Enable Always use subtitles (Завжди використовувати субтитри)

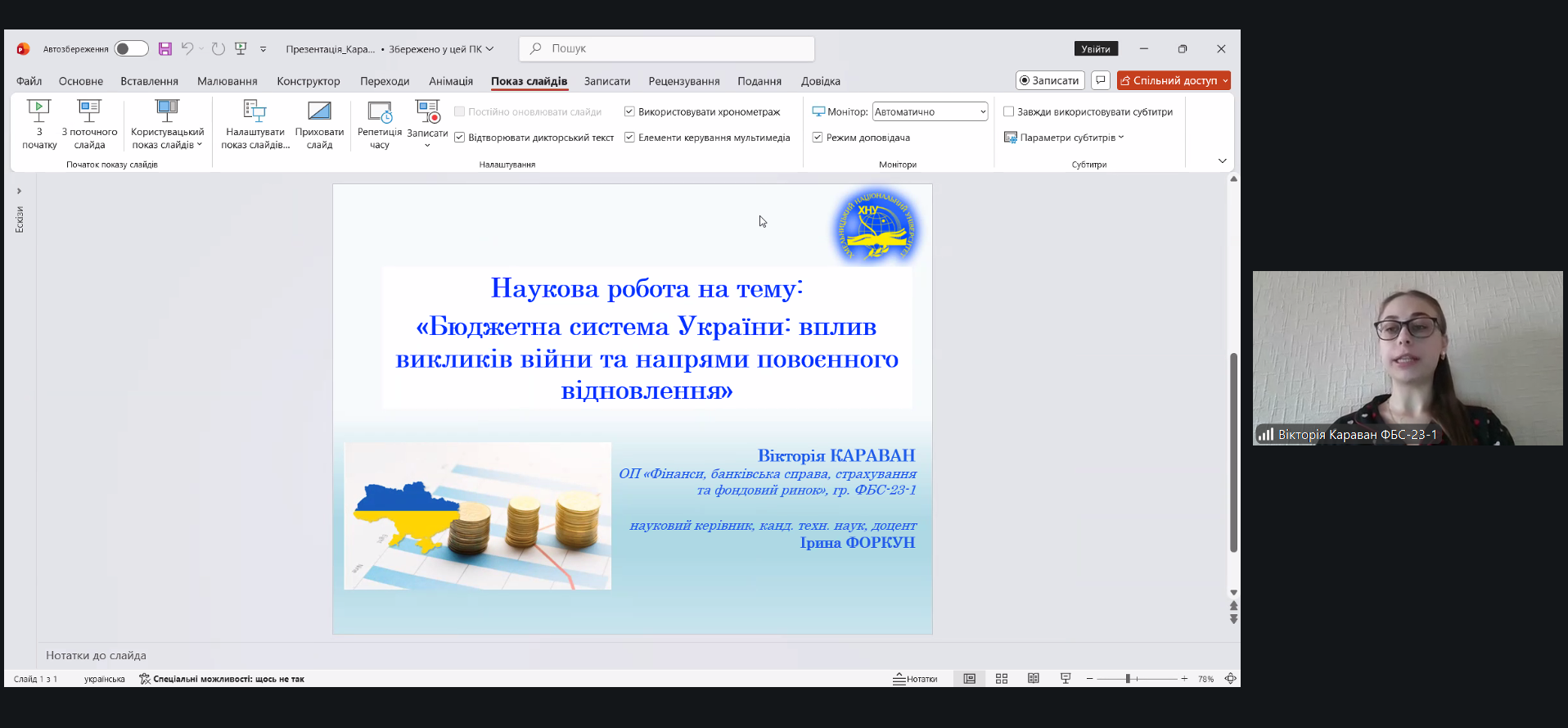coord(1009,112)
